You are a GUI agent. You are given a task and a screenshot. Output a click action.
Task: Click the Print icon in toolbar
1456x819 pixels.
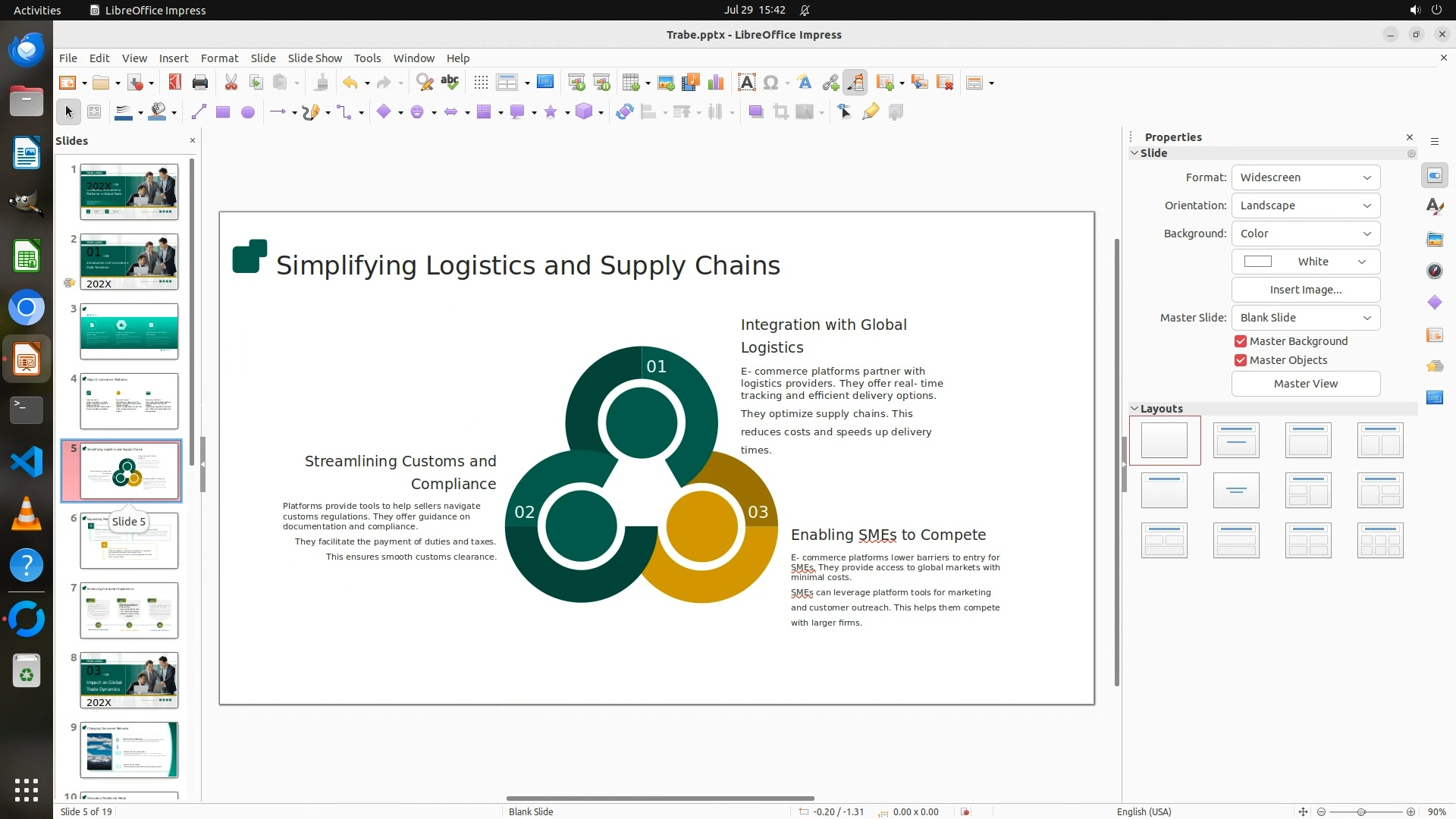(x=200, y=83)
